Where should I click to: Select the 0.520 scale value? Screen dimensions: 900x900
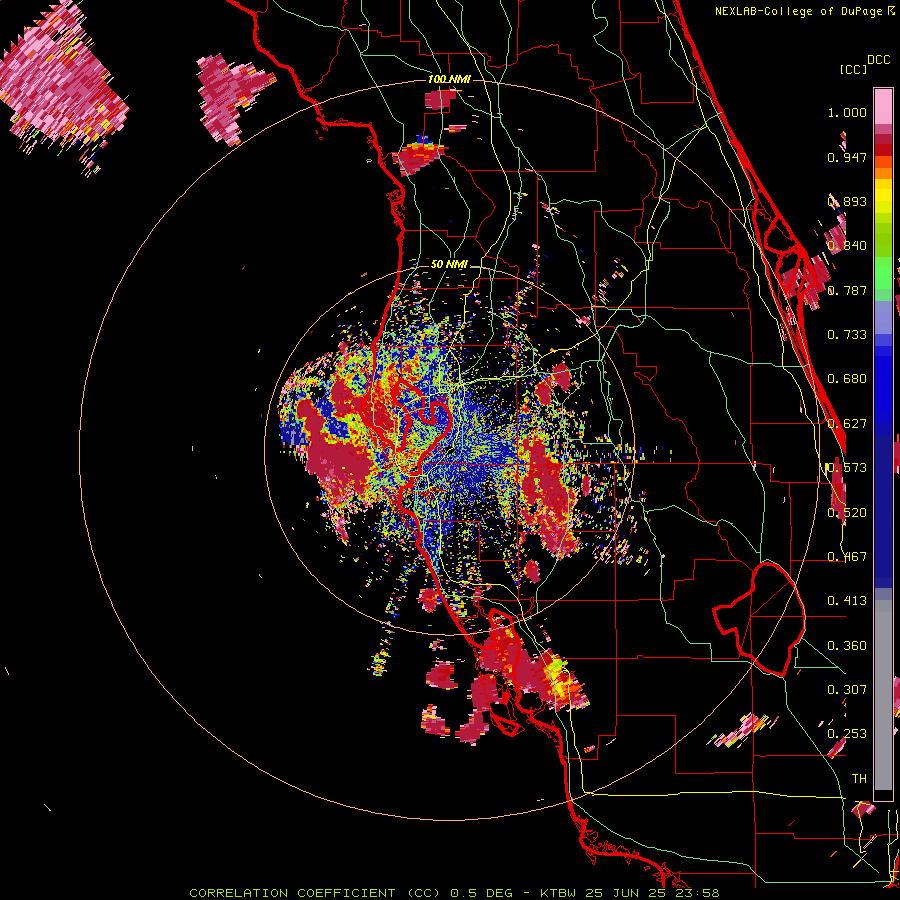click(847, 513)
